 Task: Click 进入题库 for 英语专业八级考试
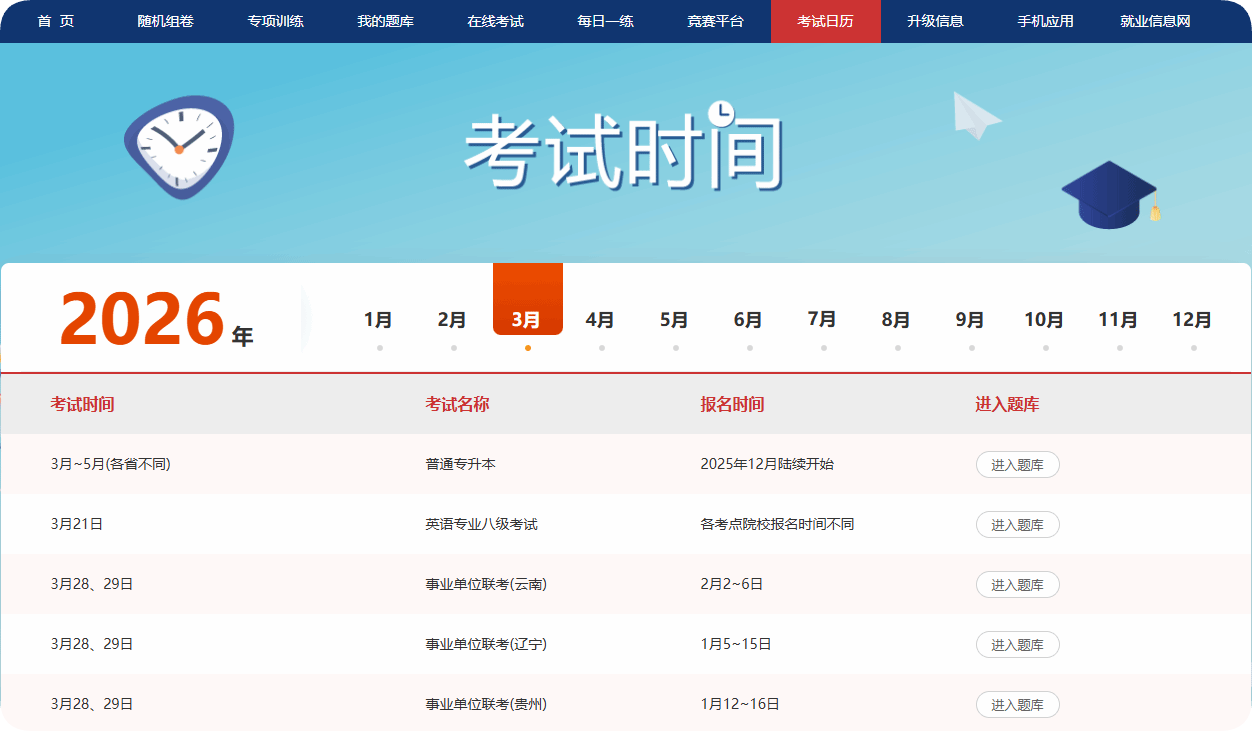tap(1017, 525)
